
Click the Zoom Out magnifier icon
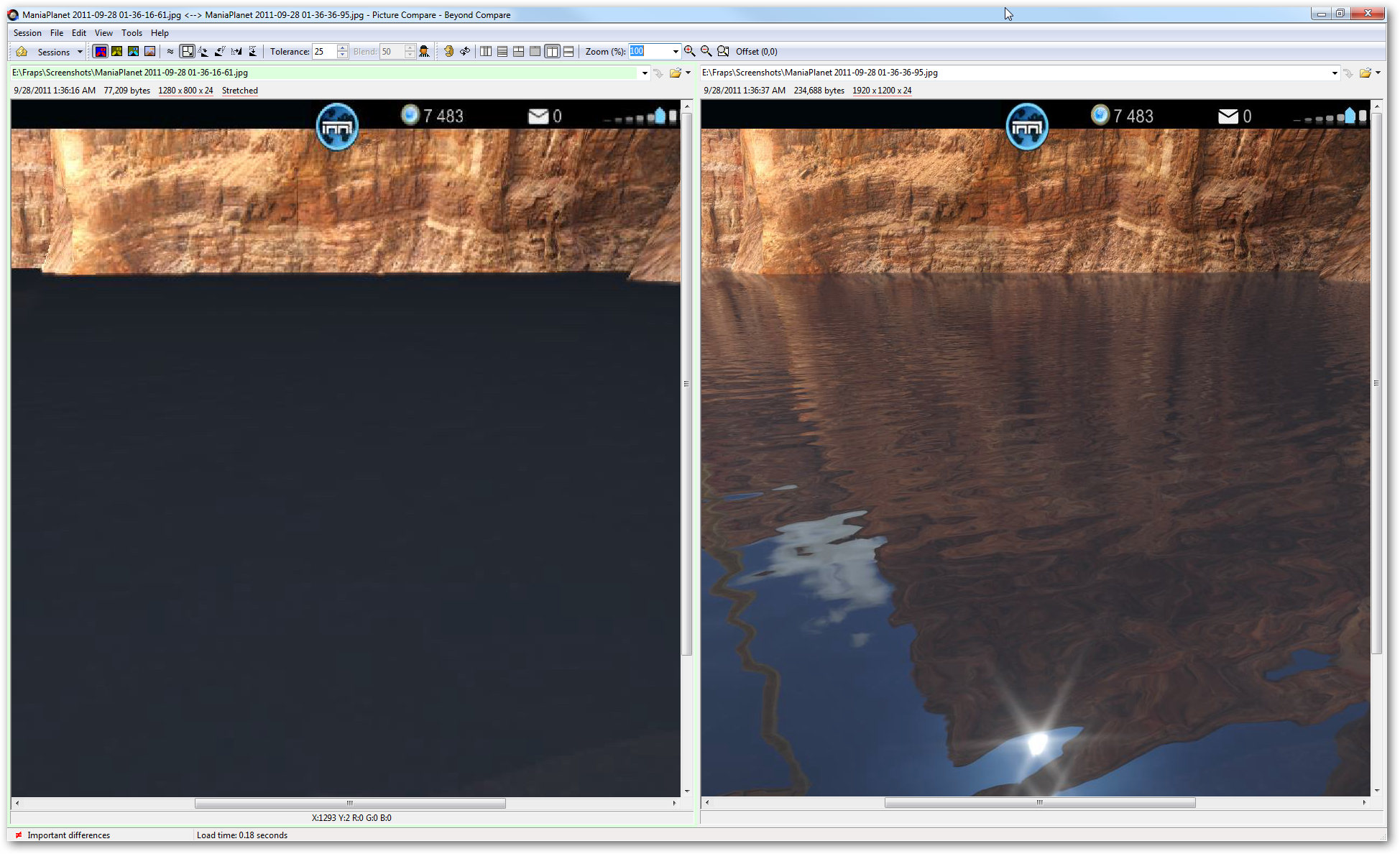point(706,51)
